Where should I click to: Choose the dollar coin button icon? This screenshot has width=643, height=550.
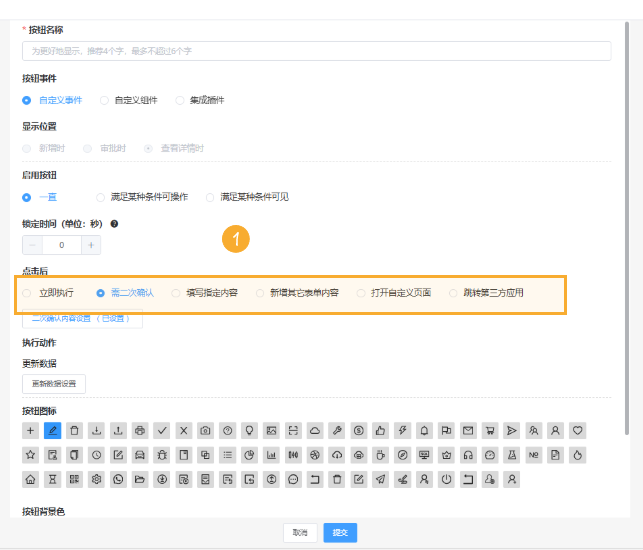tap(359, 431)
